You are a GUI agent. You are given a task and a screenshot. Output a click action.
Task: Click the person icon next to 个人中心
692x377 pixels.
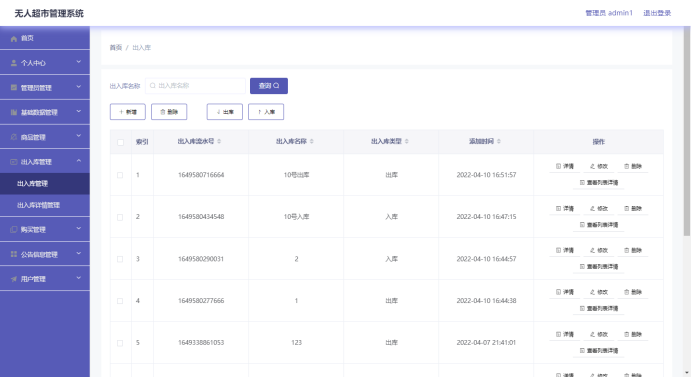tap(14, 63)
